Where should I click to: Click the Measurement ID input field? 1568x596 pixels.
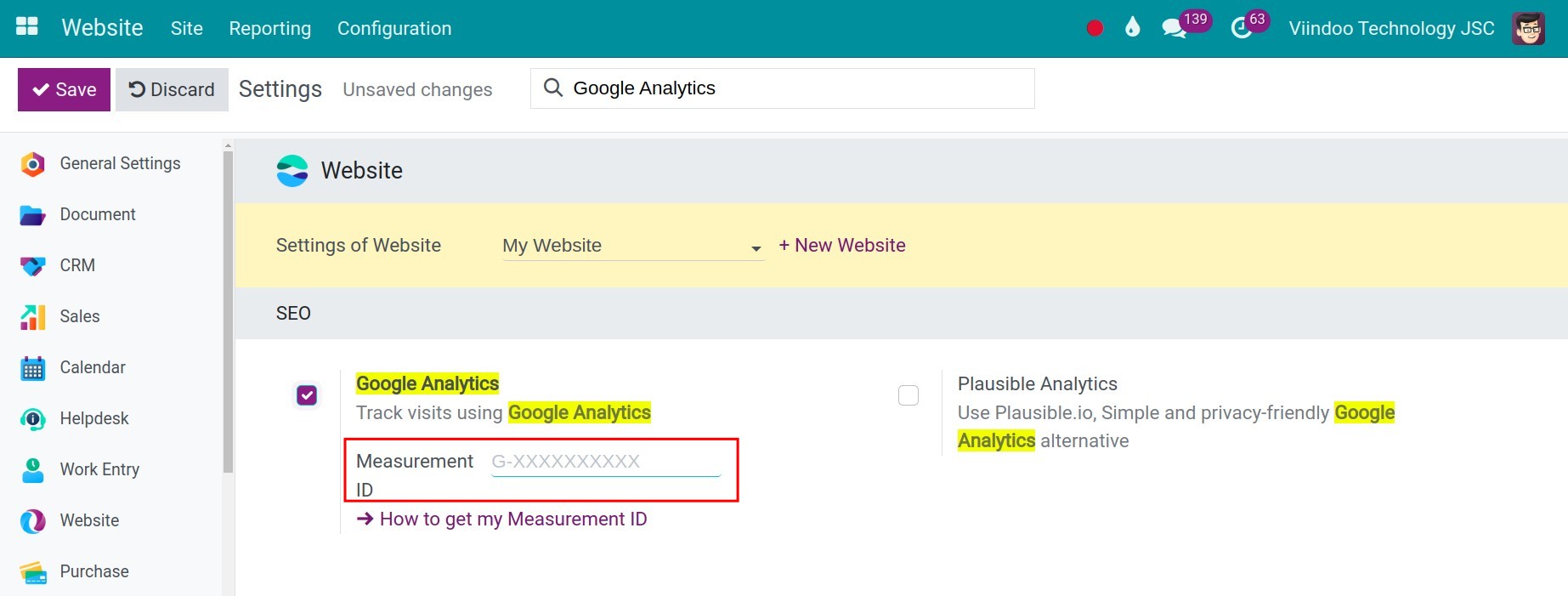(x=606, y=462)
